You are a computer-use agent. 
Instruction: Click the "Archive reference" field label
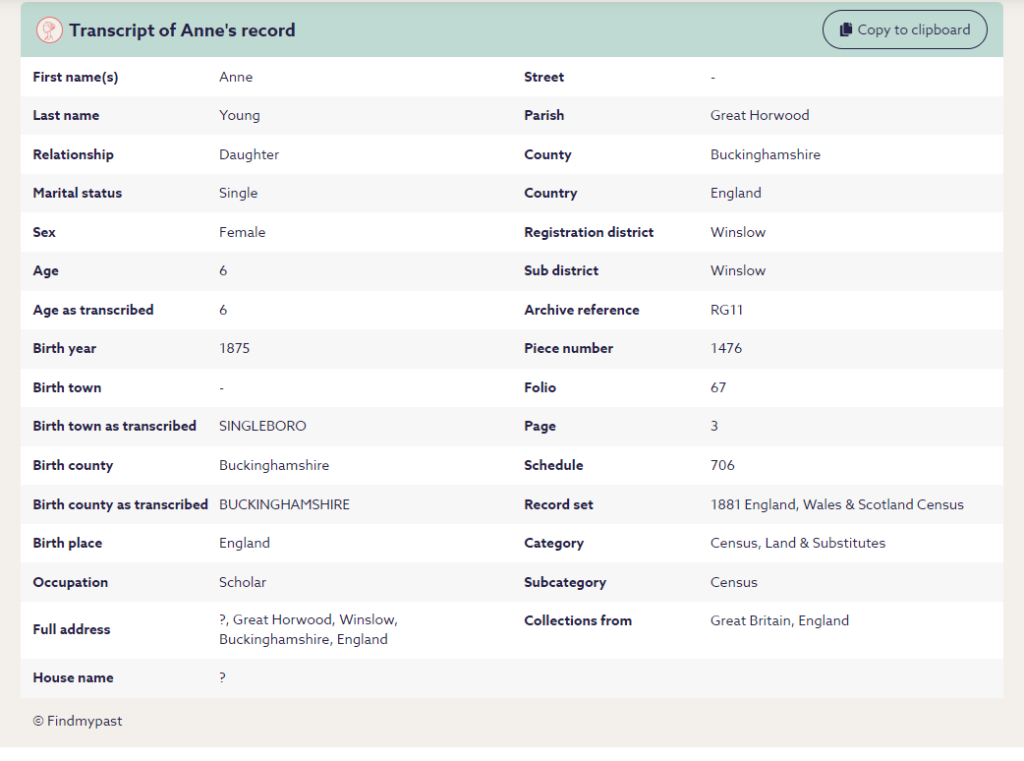tap(582, 310)
